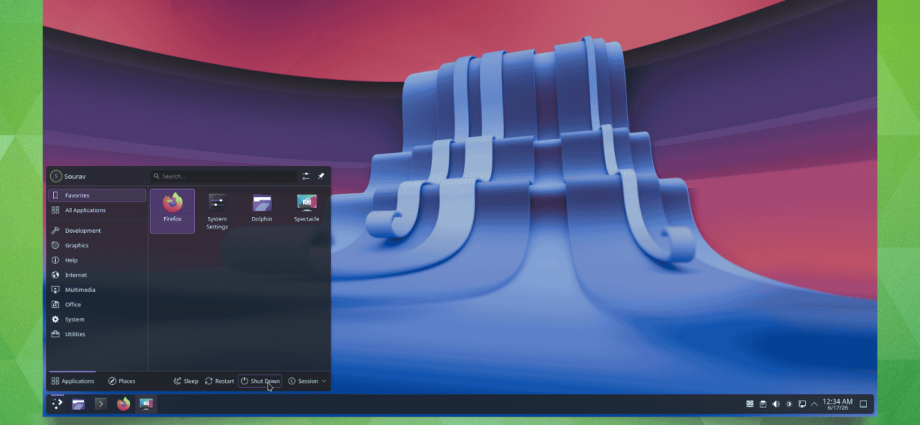The image size is (920, 425).
Task: Switch to the Applications tab
Action: point(73,381)
